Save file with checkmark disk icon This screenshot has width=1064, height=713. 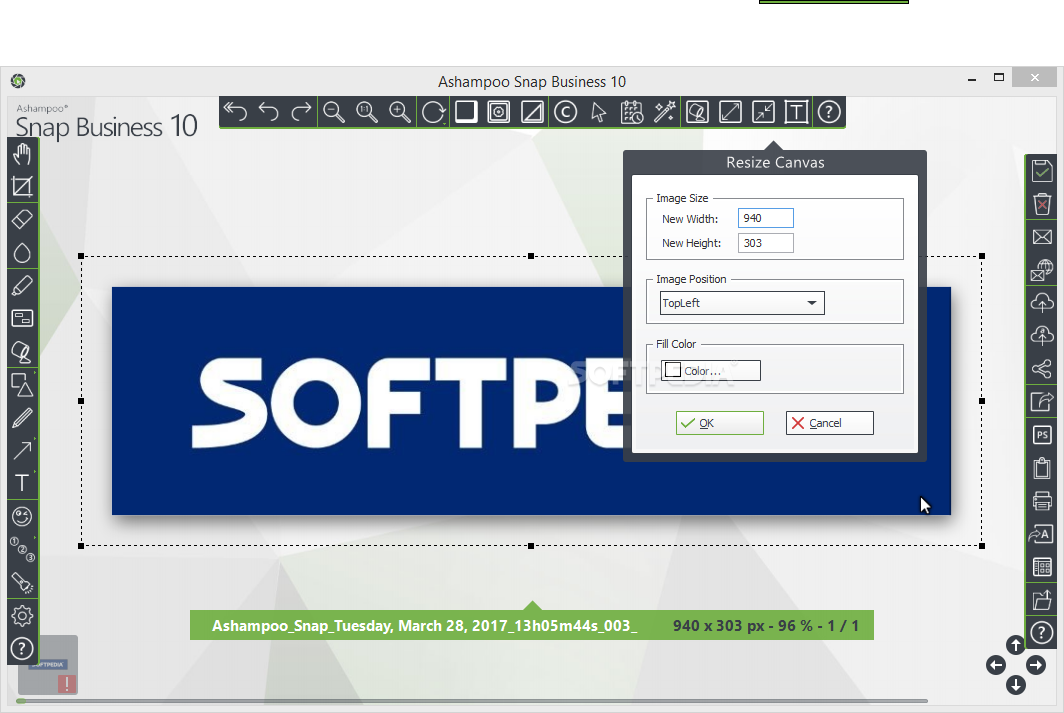[x=1042, y=170]
